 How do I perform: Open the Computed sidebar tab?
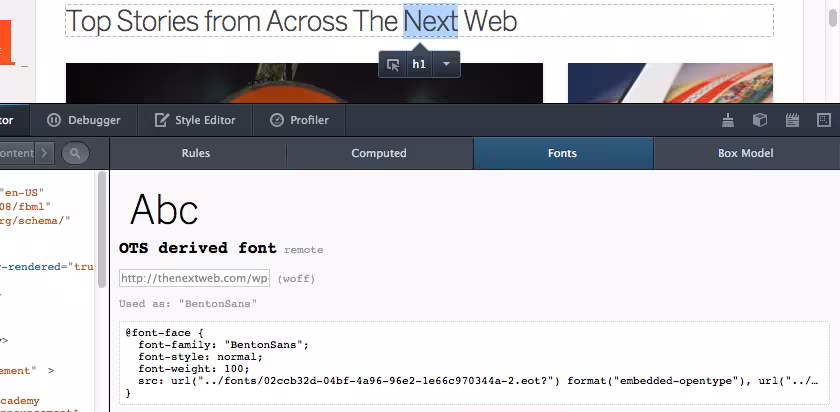379,153
